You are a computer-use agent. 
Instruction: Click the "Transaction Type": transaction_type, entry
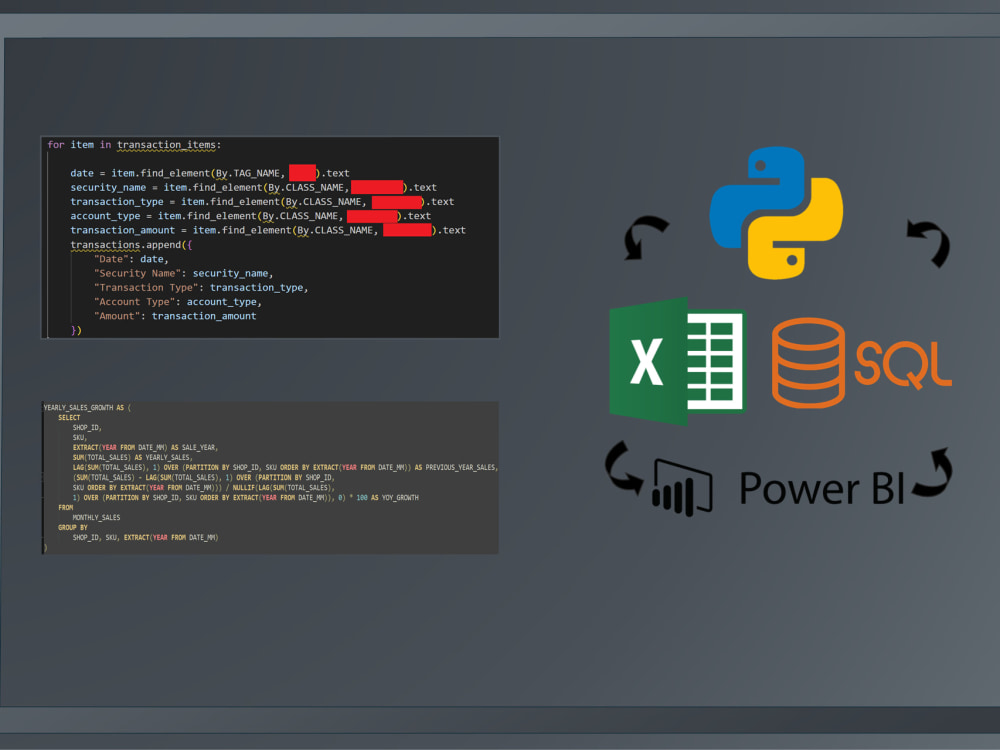201,288
